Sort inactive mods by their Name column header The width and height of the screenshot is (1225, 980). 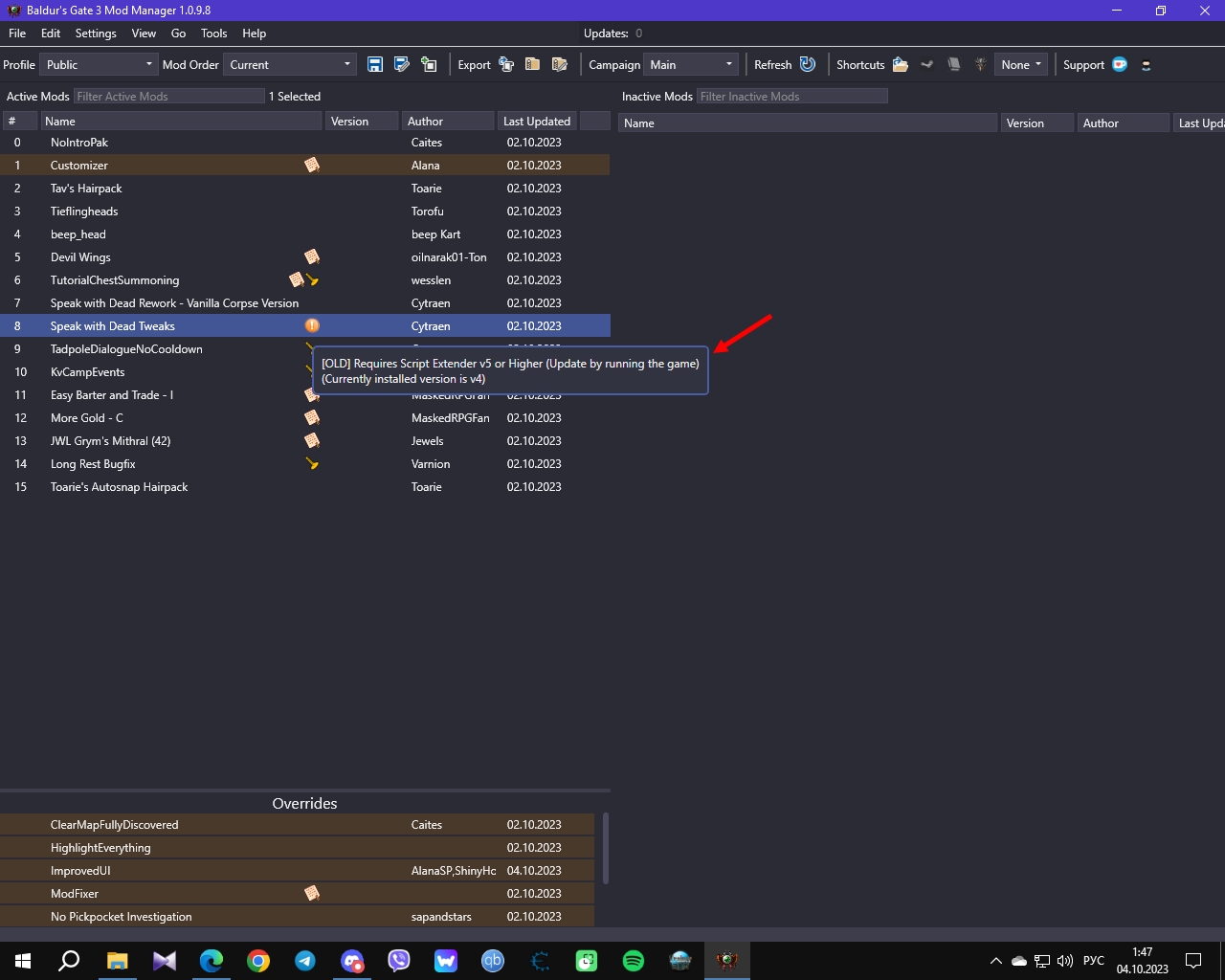click(808, 123)
